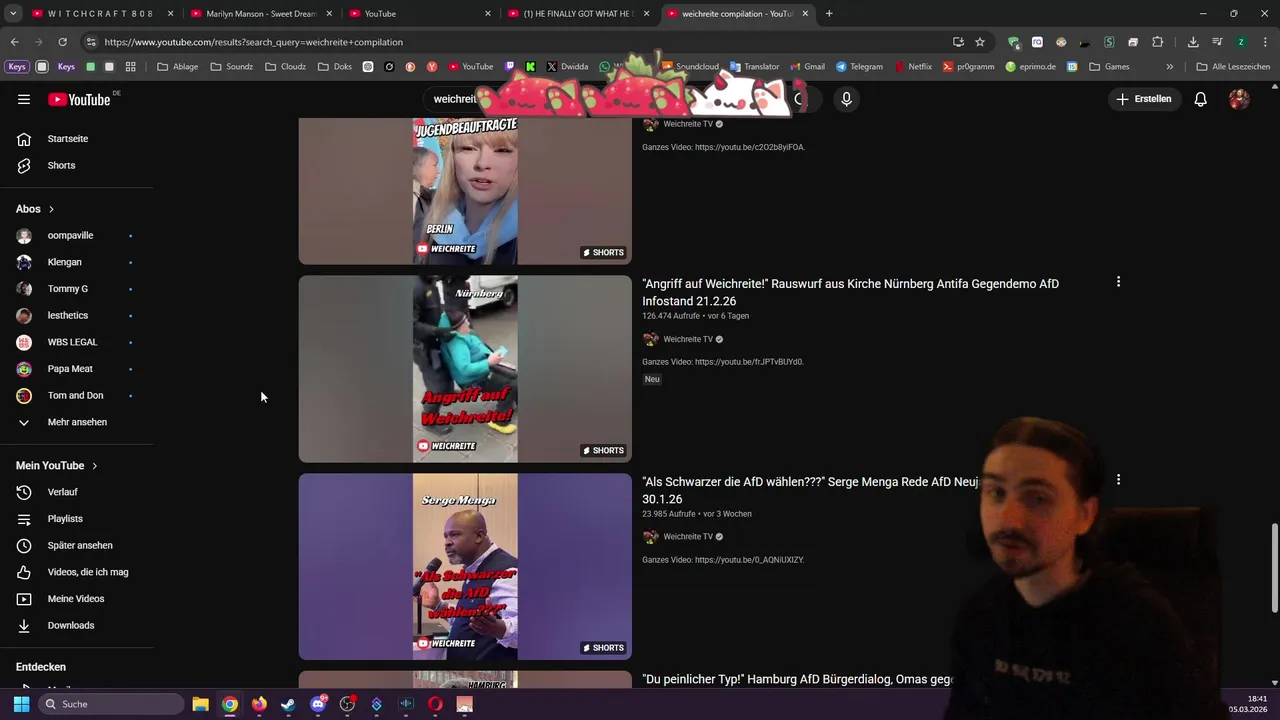Screen dimensions: 1280x720
Task: Click the browser address bar URL
Action: tap(254, 42)
